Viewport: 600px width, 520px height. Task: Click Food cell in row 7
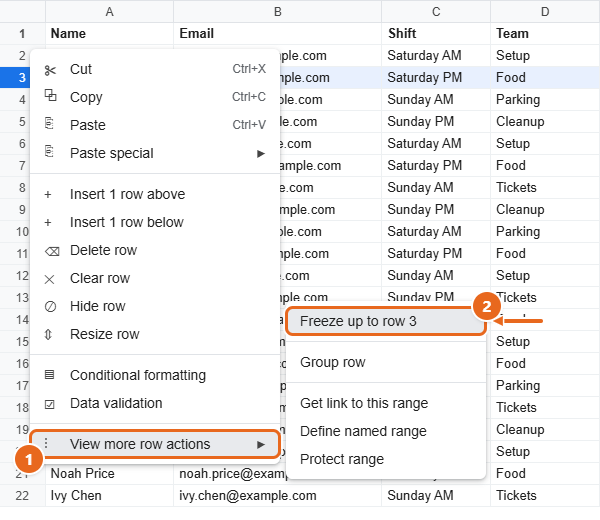pos(545,166)
